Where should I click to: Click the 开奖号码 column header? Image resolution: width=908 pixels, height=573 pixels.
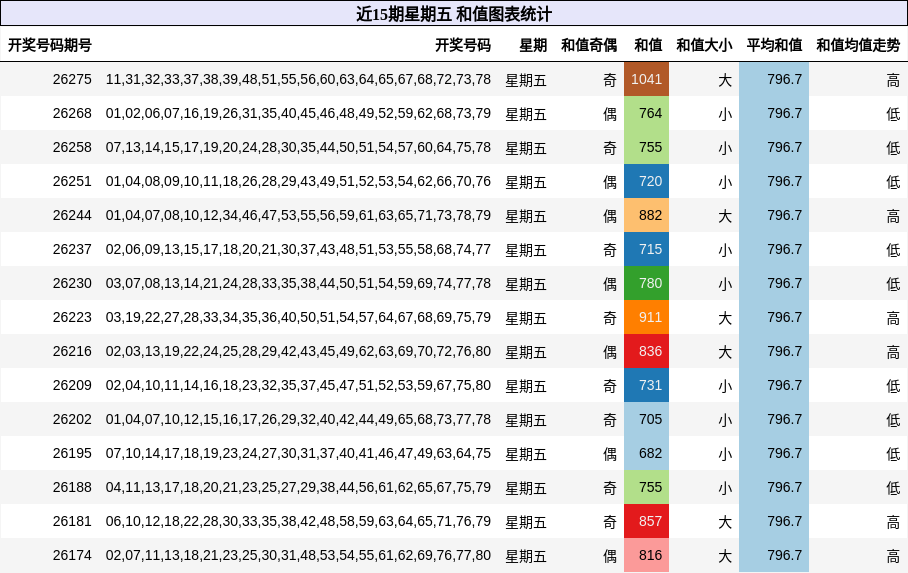pos(463,45)
